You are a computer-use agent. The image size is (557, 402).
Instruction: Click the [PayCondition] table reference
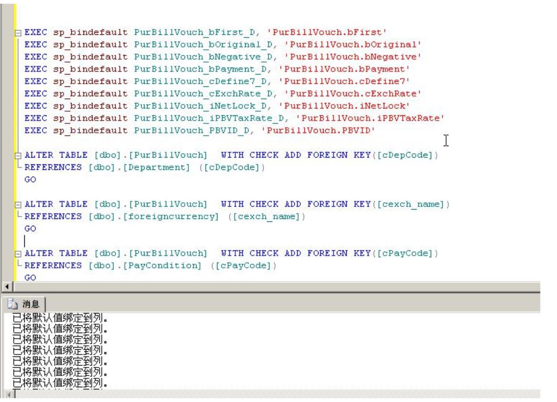162,265
